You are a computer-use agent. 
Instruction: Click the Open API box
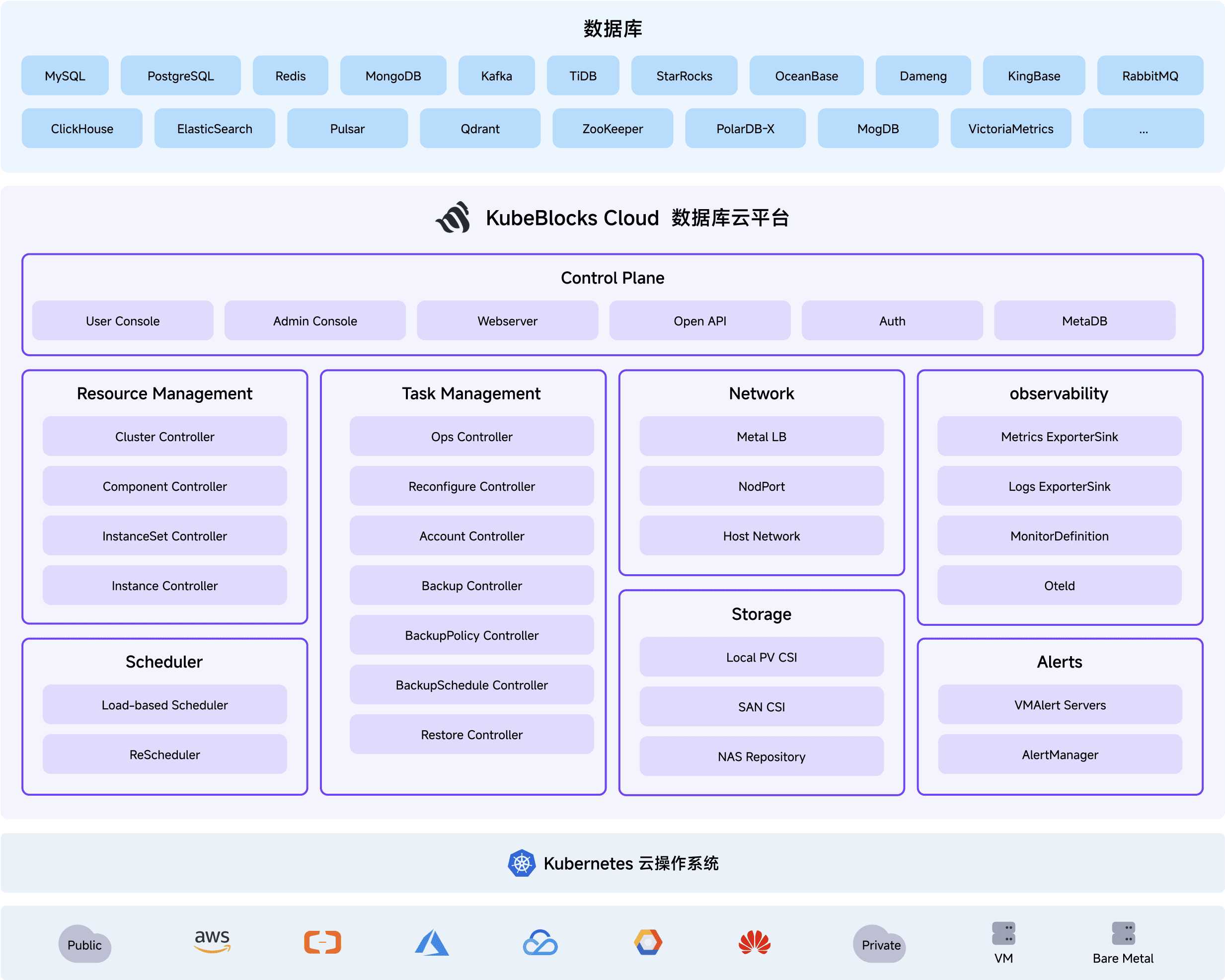700,320
